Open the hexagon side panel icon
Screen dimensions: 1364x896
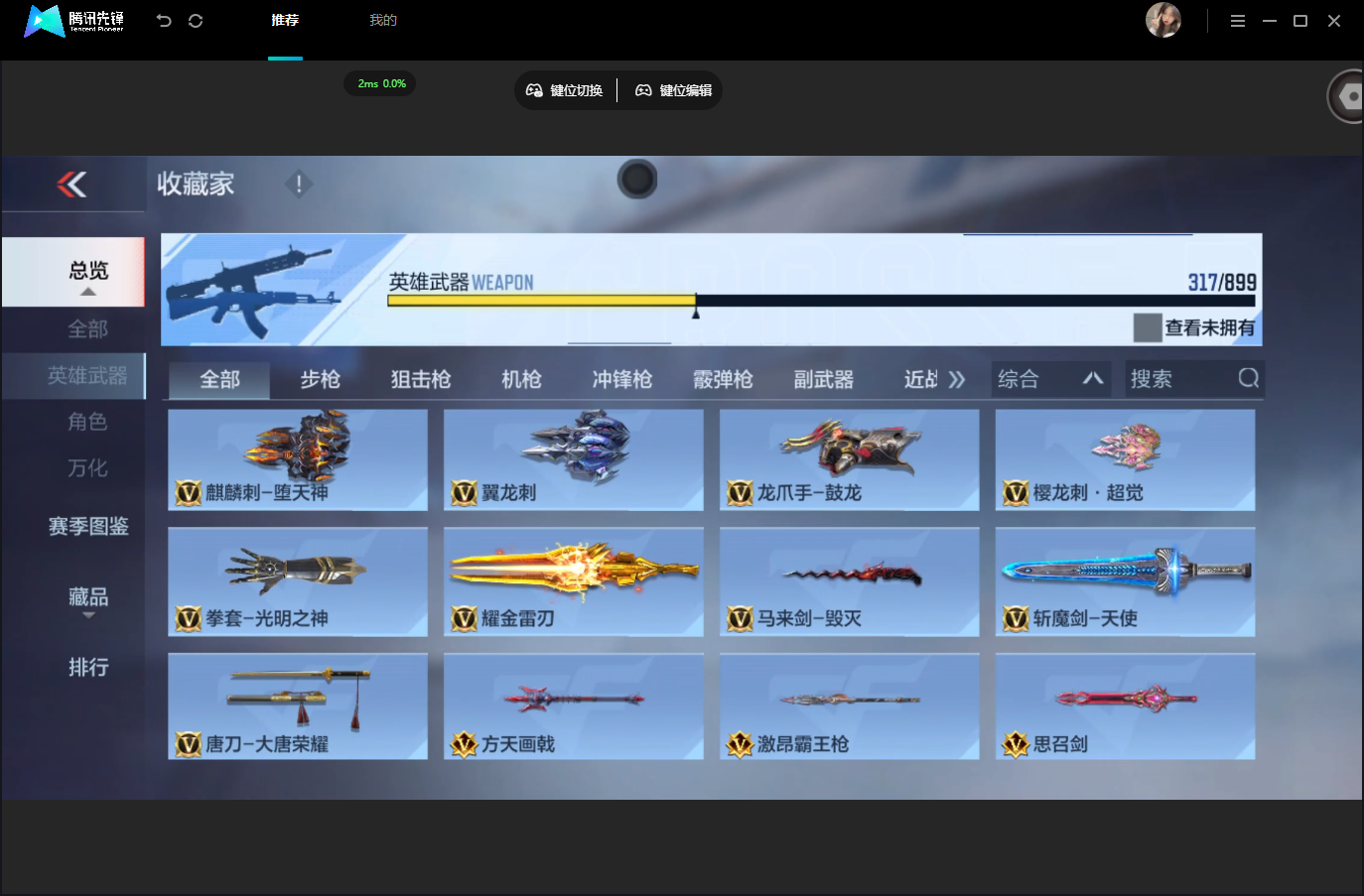[x=1347, y=96]
